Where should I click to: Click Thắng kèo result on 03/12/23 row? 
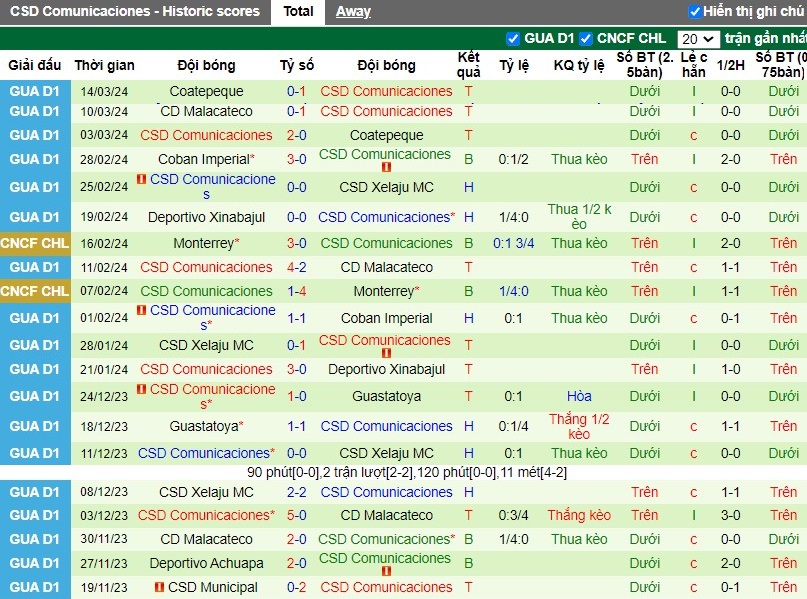pos(579,515)
